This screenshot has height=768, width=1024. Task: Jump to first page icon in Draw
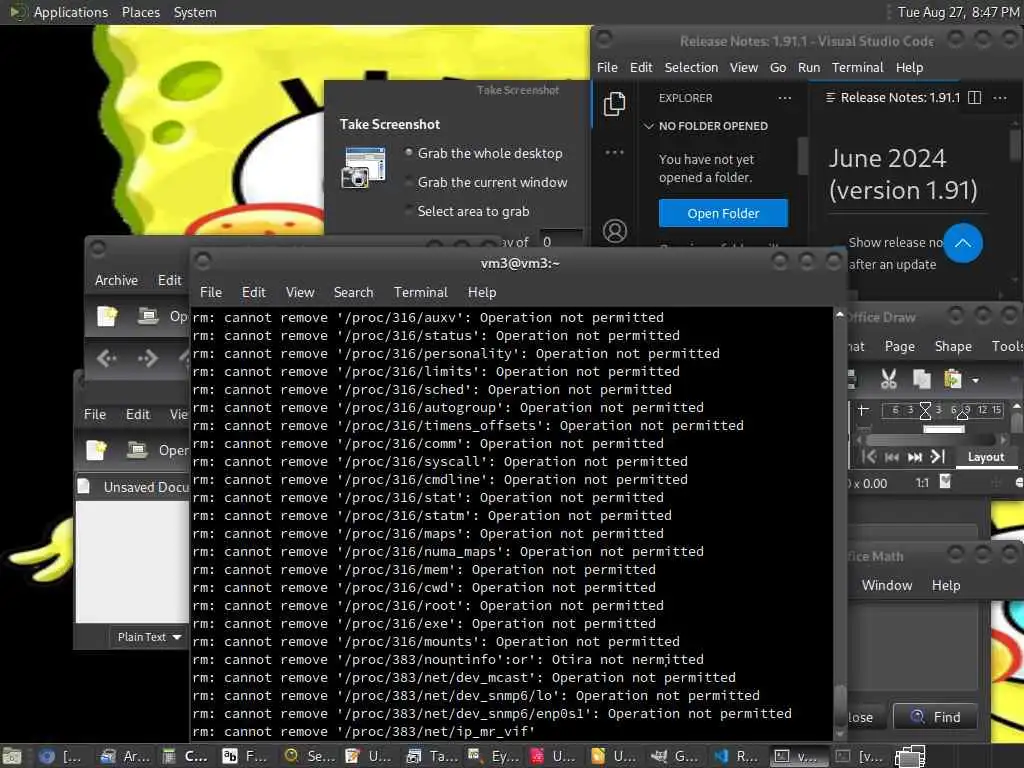click(869, 456)
